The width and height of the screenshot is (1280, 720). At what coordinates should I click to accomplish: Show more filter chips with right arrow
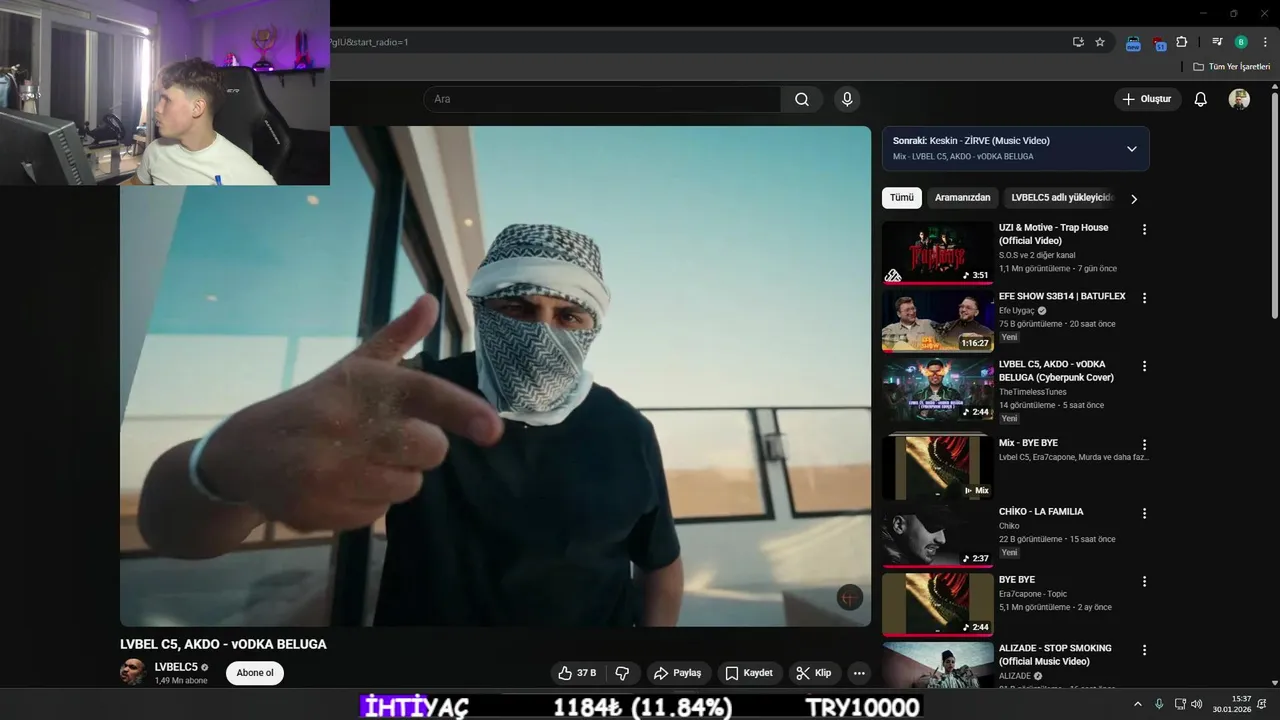click(x=1133, y=199)
